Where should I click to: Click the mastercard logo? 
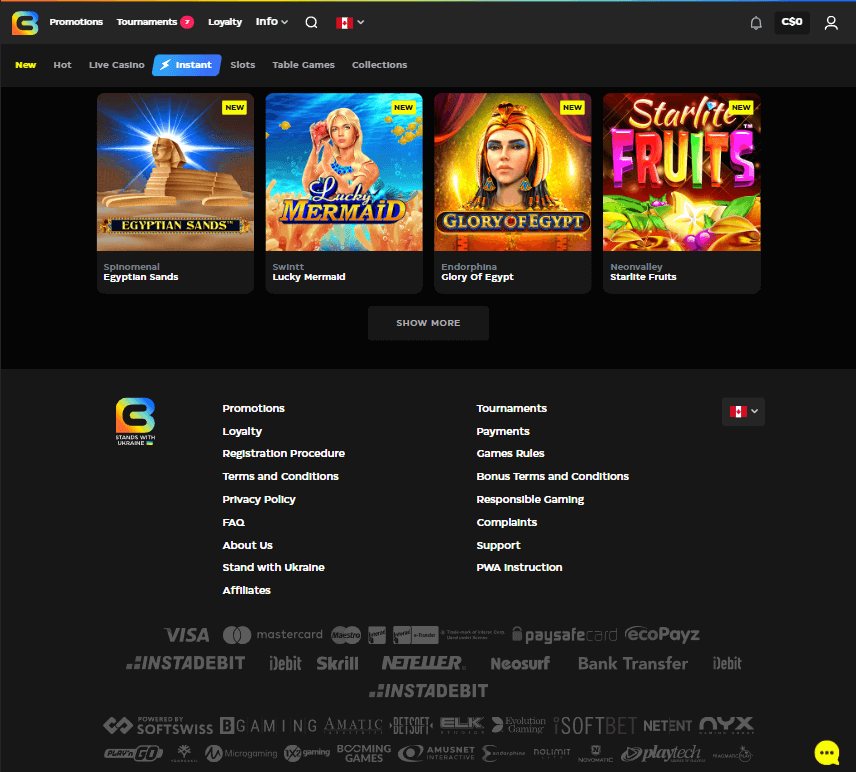click(273, 634)
